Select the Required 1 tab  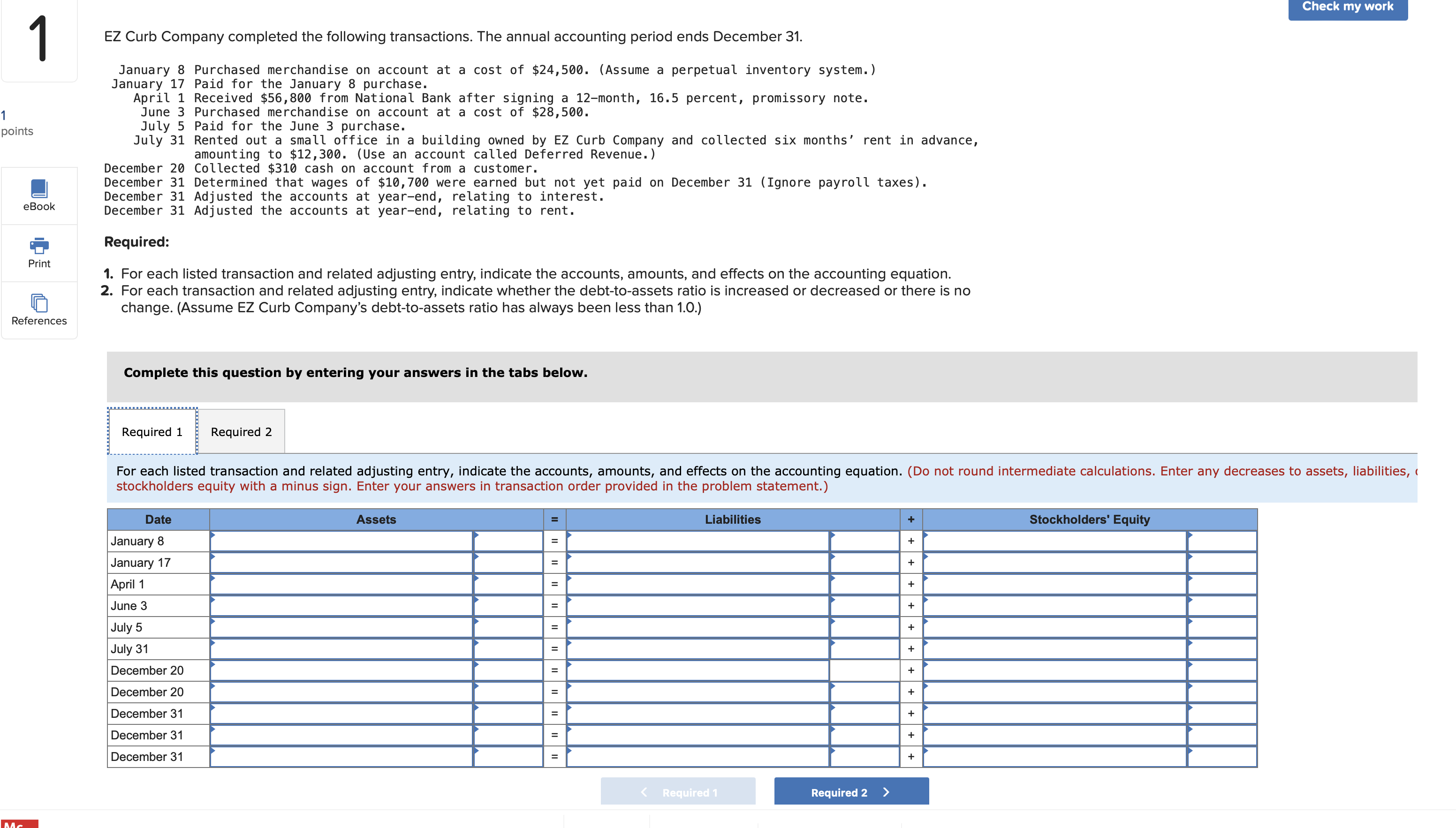[152, 432]
